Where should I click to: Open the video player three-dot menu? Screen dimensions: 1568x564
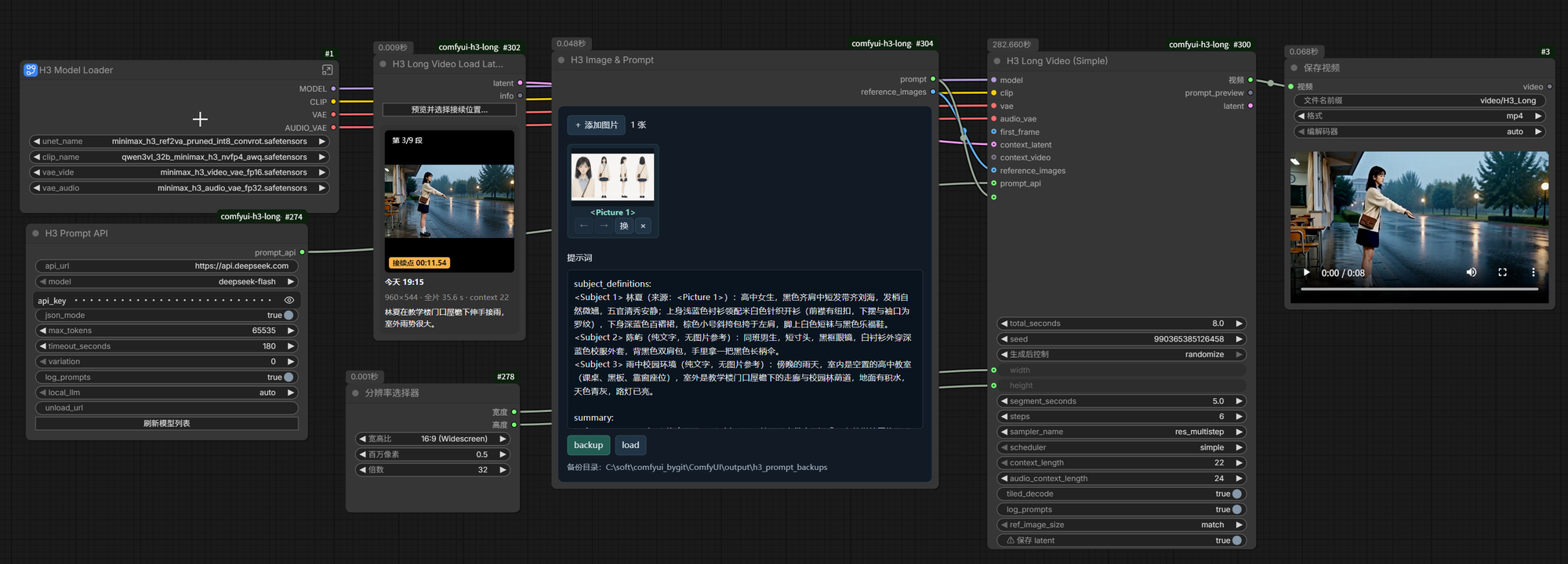coord(1533,273)
